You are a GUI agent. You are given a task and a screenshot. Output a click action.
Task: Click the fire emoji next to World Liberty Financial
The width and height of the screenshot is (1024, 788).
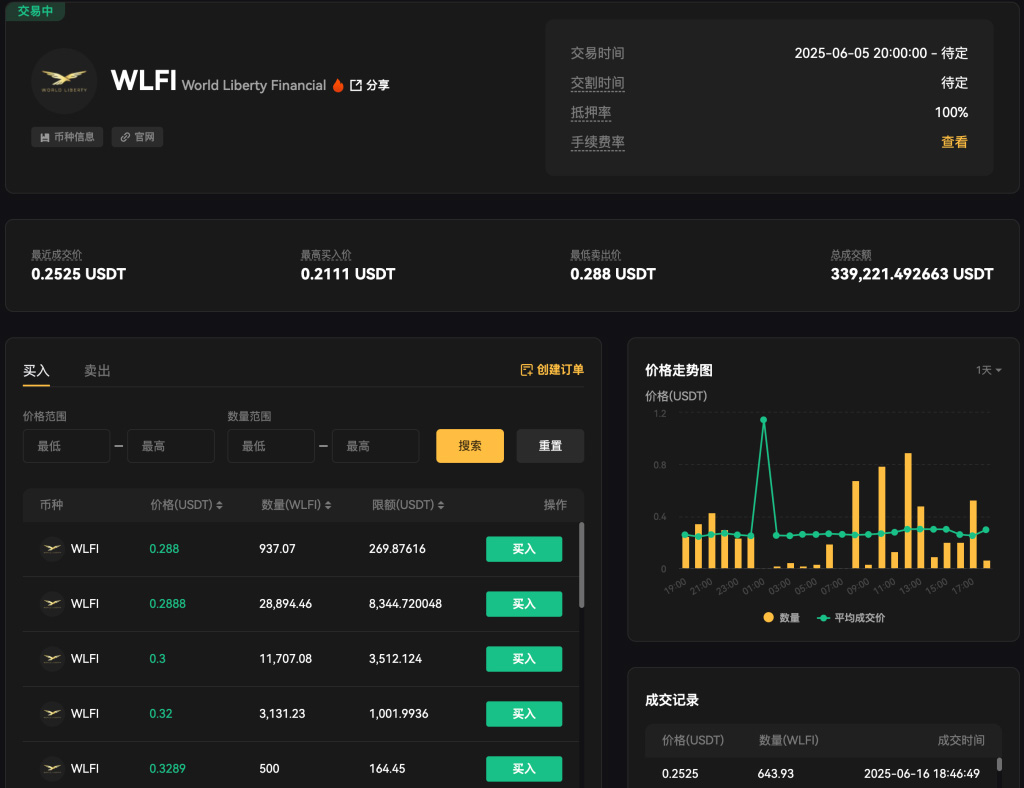339,85
